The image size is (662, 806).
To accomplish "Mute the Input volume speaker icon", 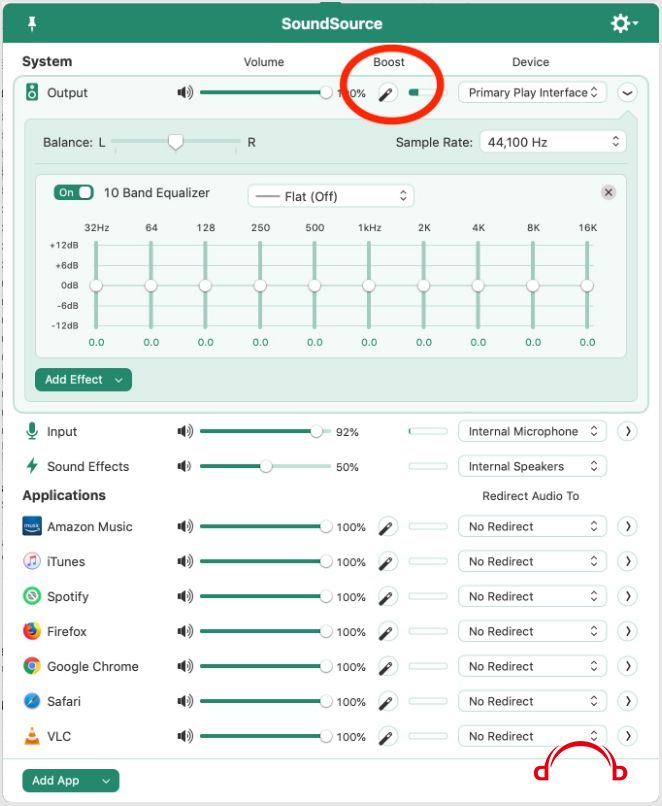I will [185, 431].
